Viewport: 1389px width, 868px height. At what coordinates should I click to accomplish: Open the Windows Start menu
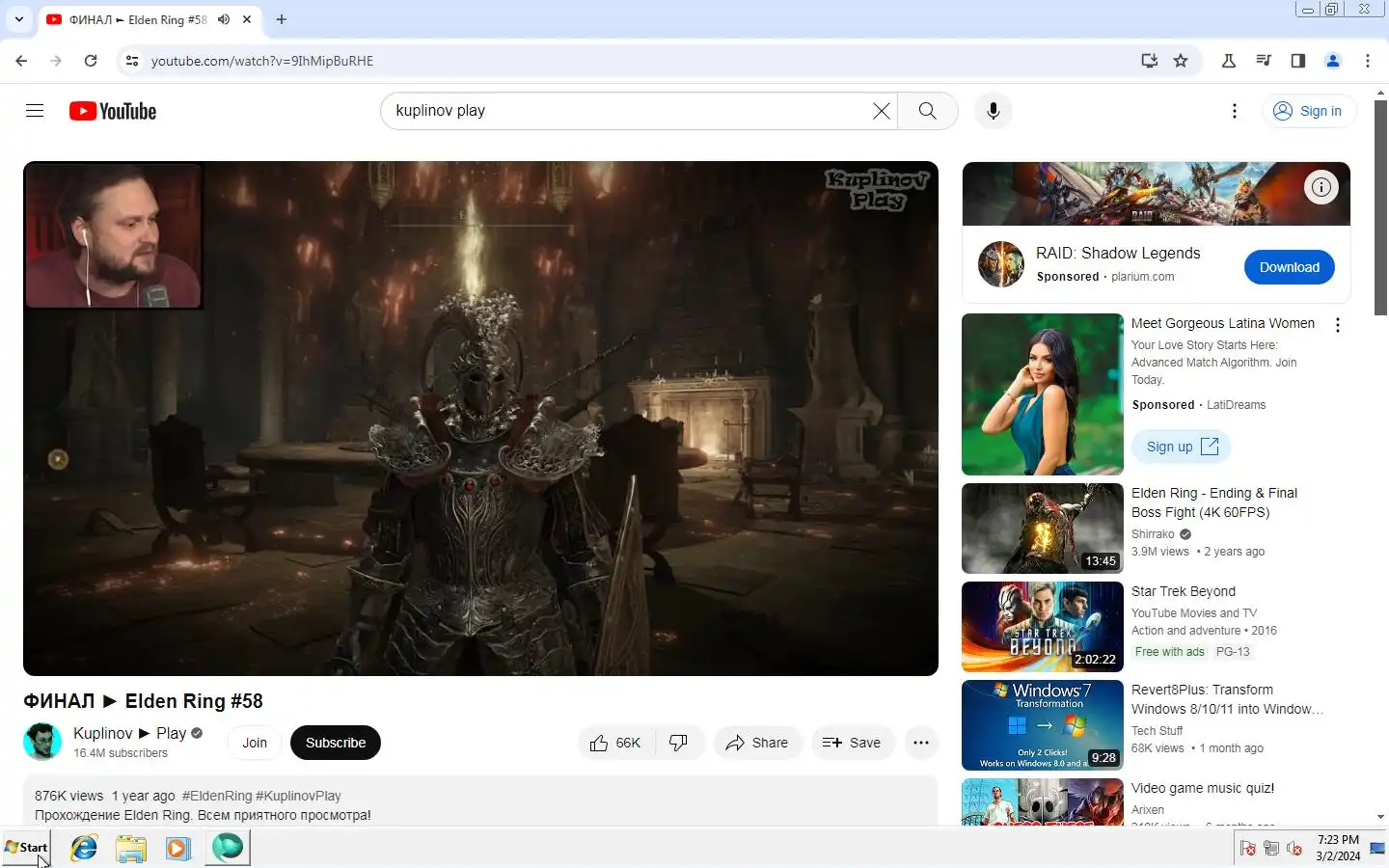pyautogui.click(x=26, y=848)
